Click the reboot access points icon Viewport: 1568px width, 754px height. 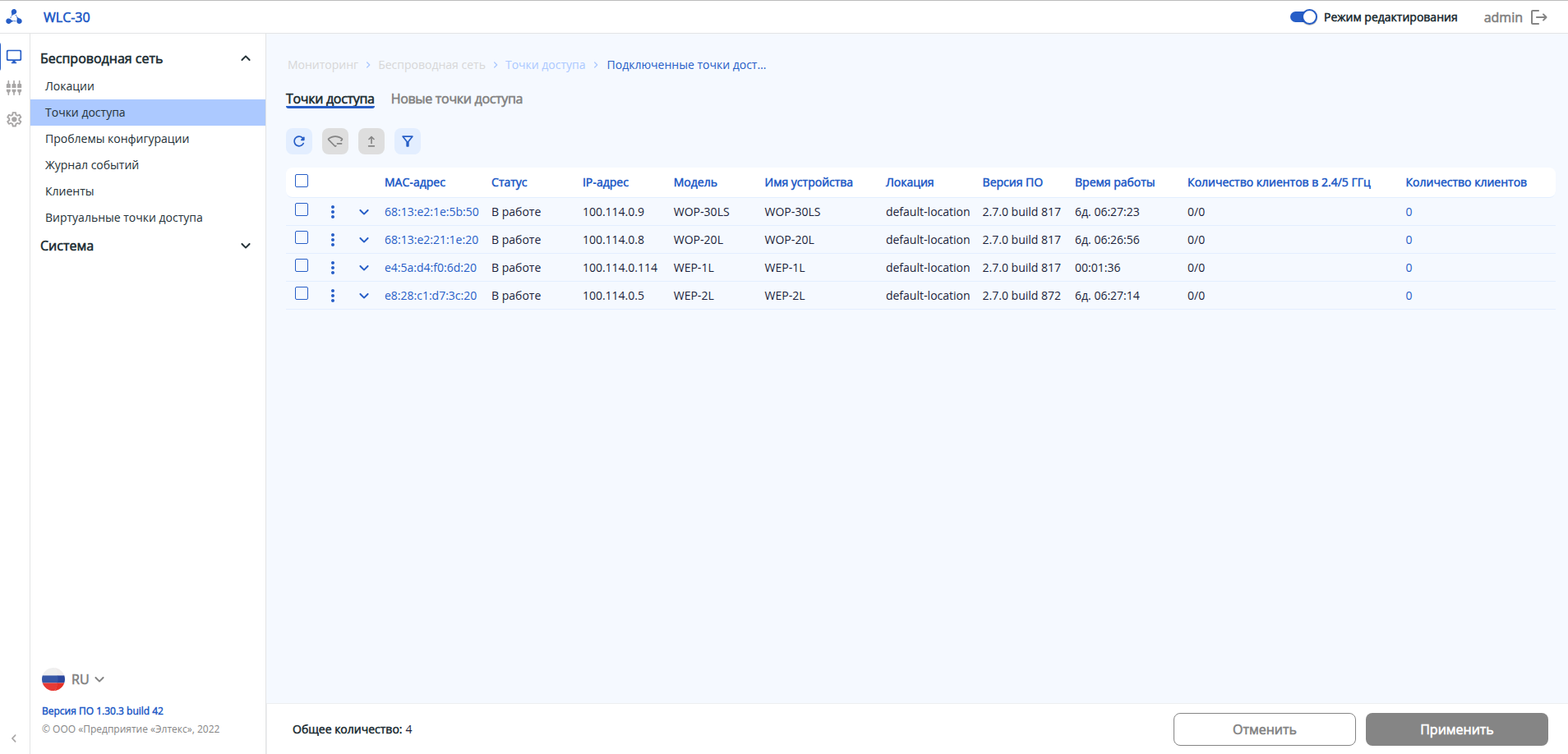click(335, 141)
